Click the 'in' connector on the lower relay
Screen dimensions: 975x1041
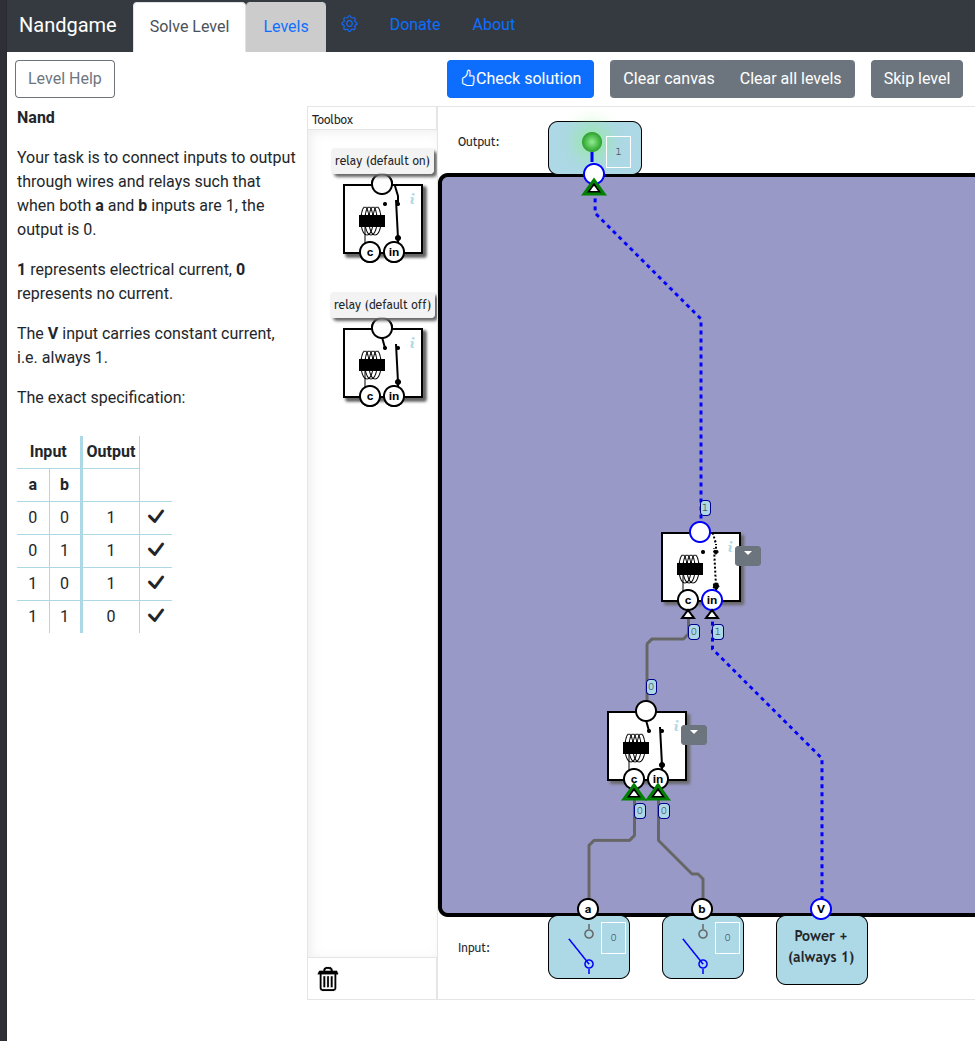(657, 779)
